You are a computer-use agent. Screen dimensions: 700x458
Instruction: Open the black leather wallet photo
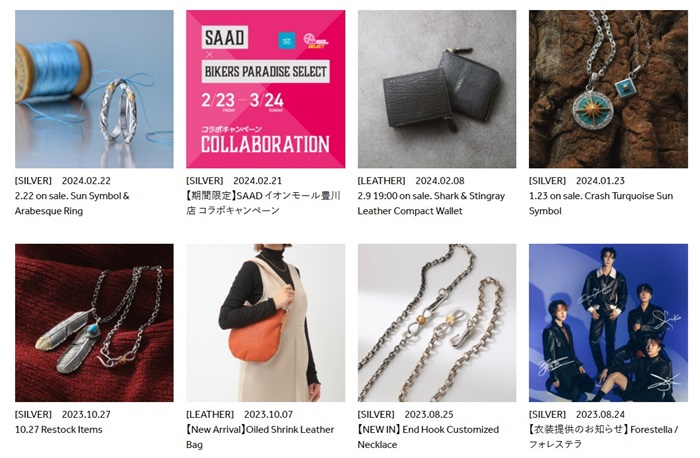[x=436, y=89]
